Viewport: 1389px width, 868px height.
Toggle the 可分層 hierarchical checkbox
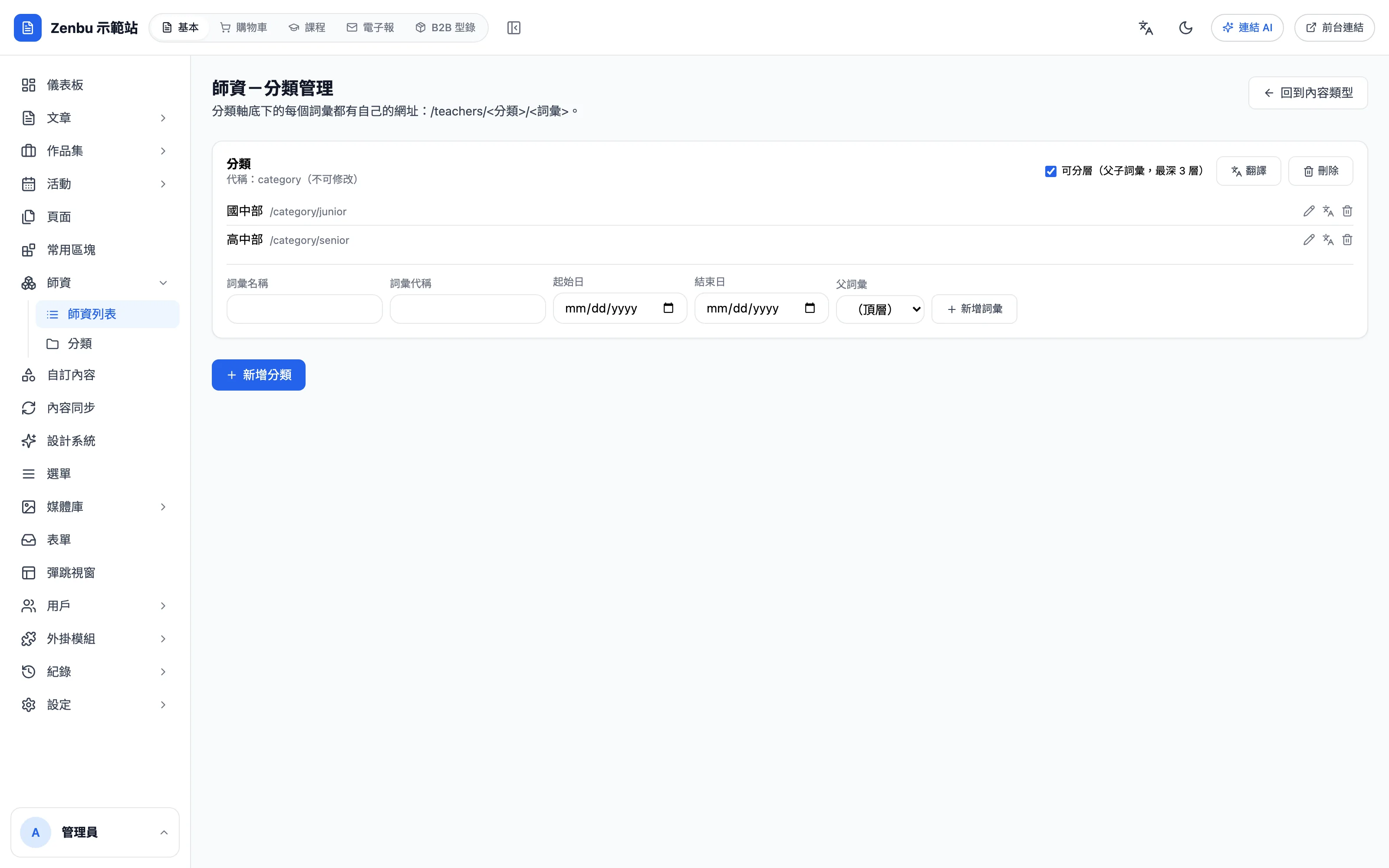[x=1050, y=171]
